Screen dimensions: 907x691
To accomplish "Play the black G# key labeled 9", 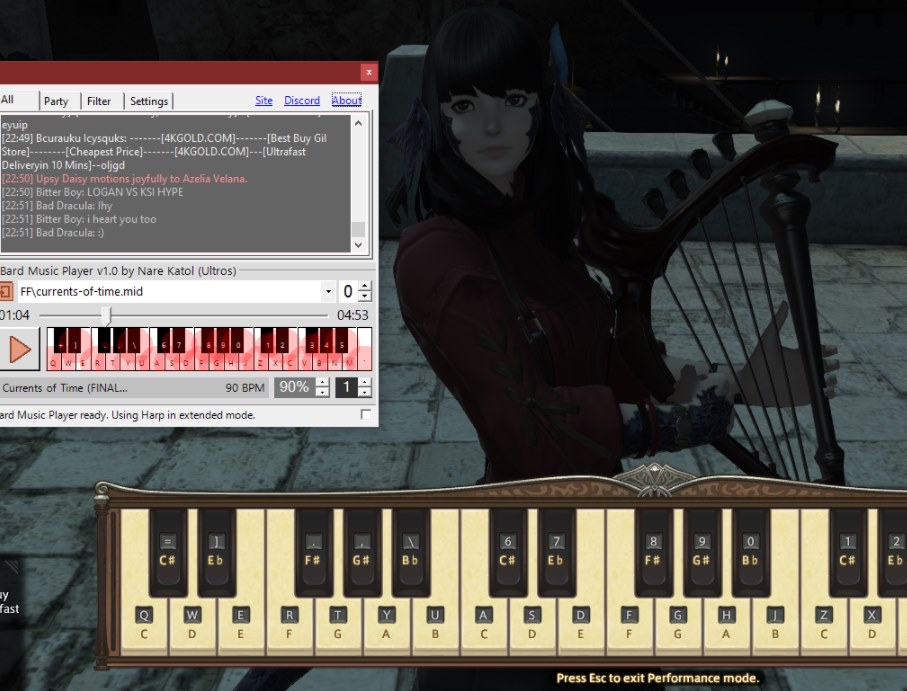I will [x=702, y=552].
